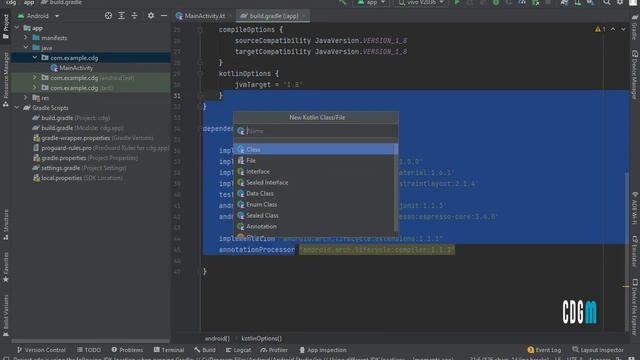Start debugging with the bug icon

point(496,2)
